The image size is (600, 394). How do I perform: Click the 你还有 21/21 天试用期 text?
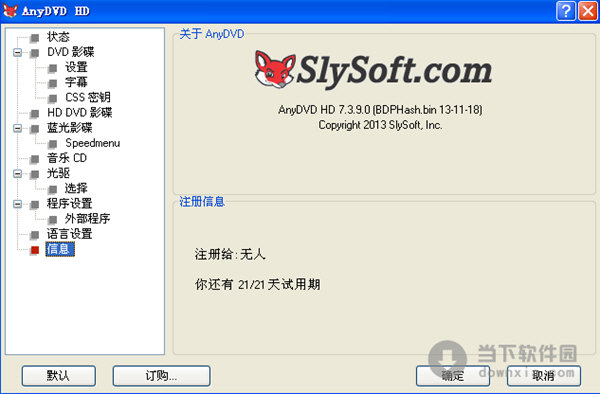(x=258, y=284)
